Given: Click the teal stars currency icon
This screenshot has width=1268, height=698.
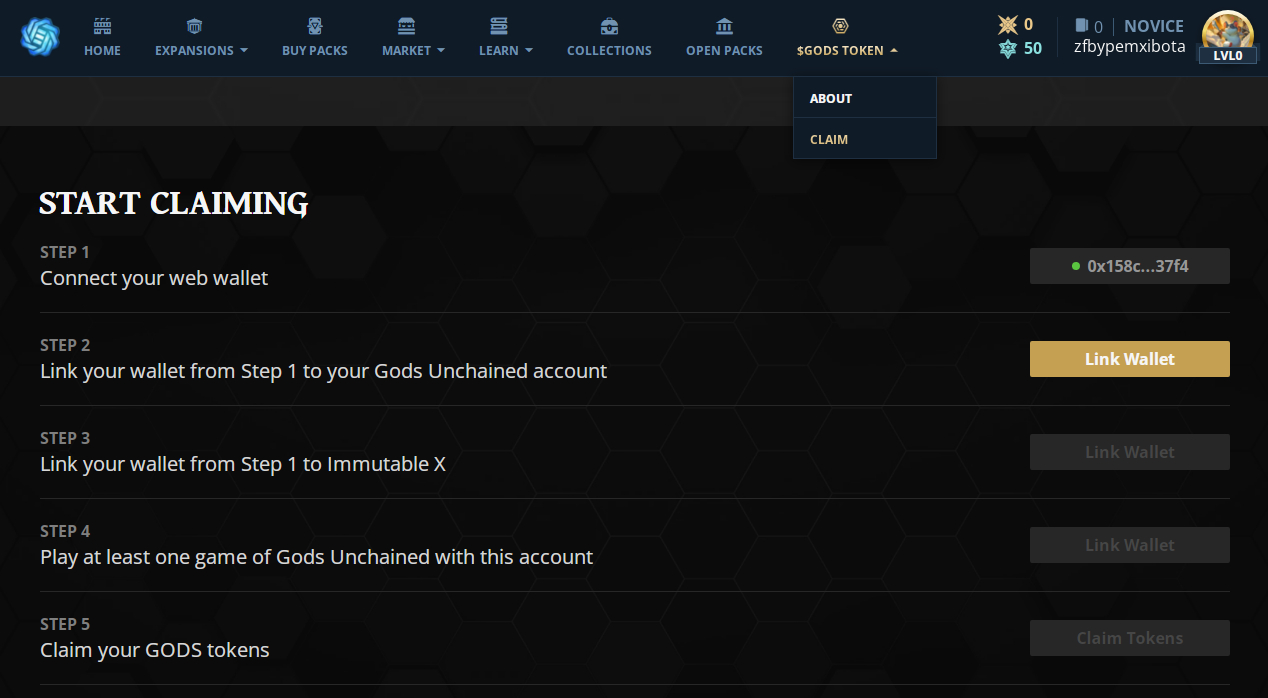Looking at the screenshot, I should tap(1008, 48).
